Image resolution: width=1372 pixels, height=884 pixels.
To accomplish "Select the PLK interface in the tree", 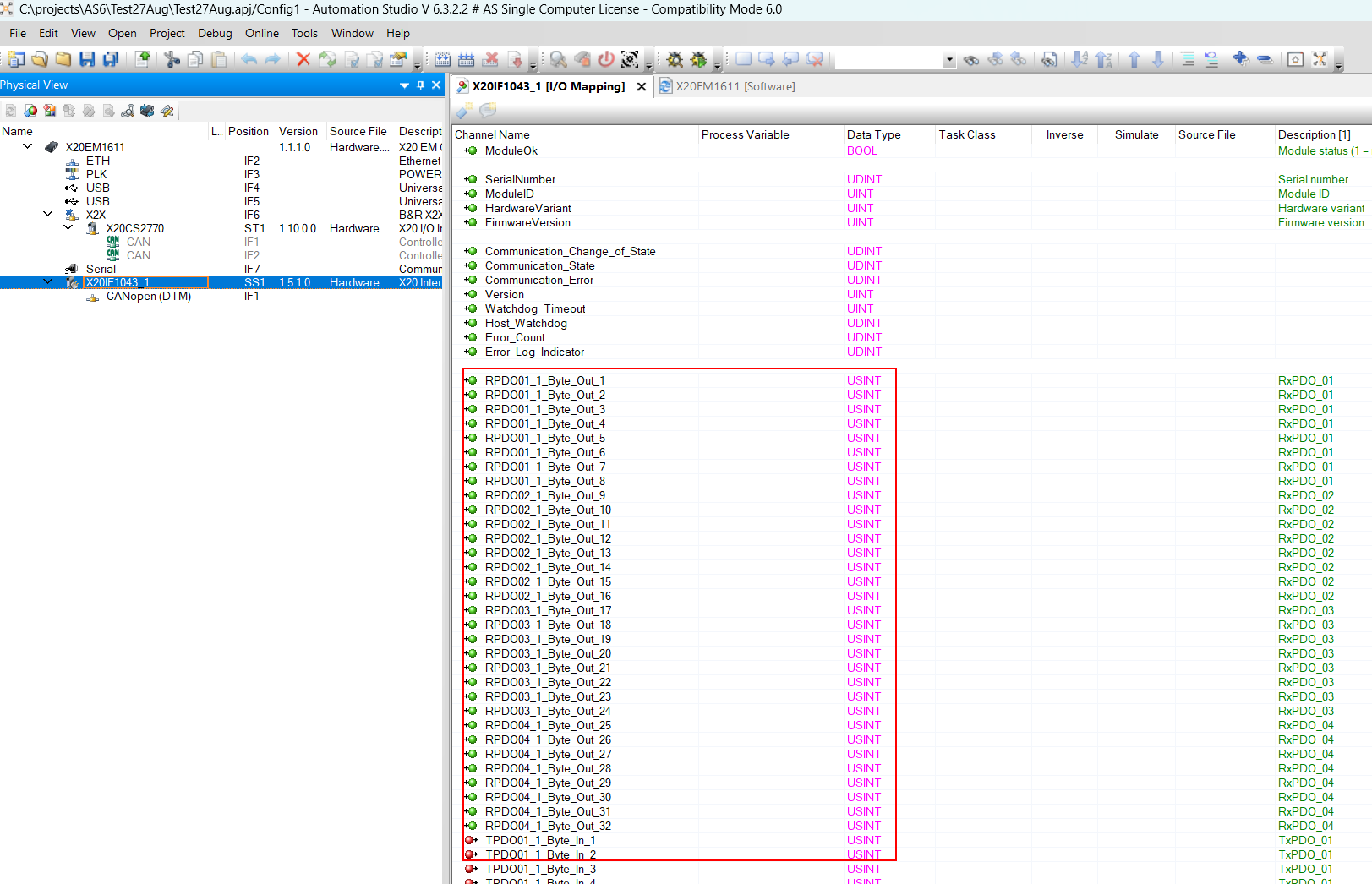I will [96, 174].
